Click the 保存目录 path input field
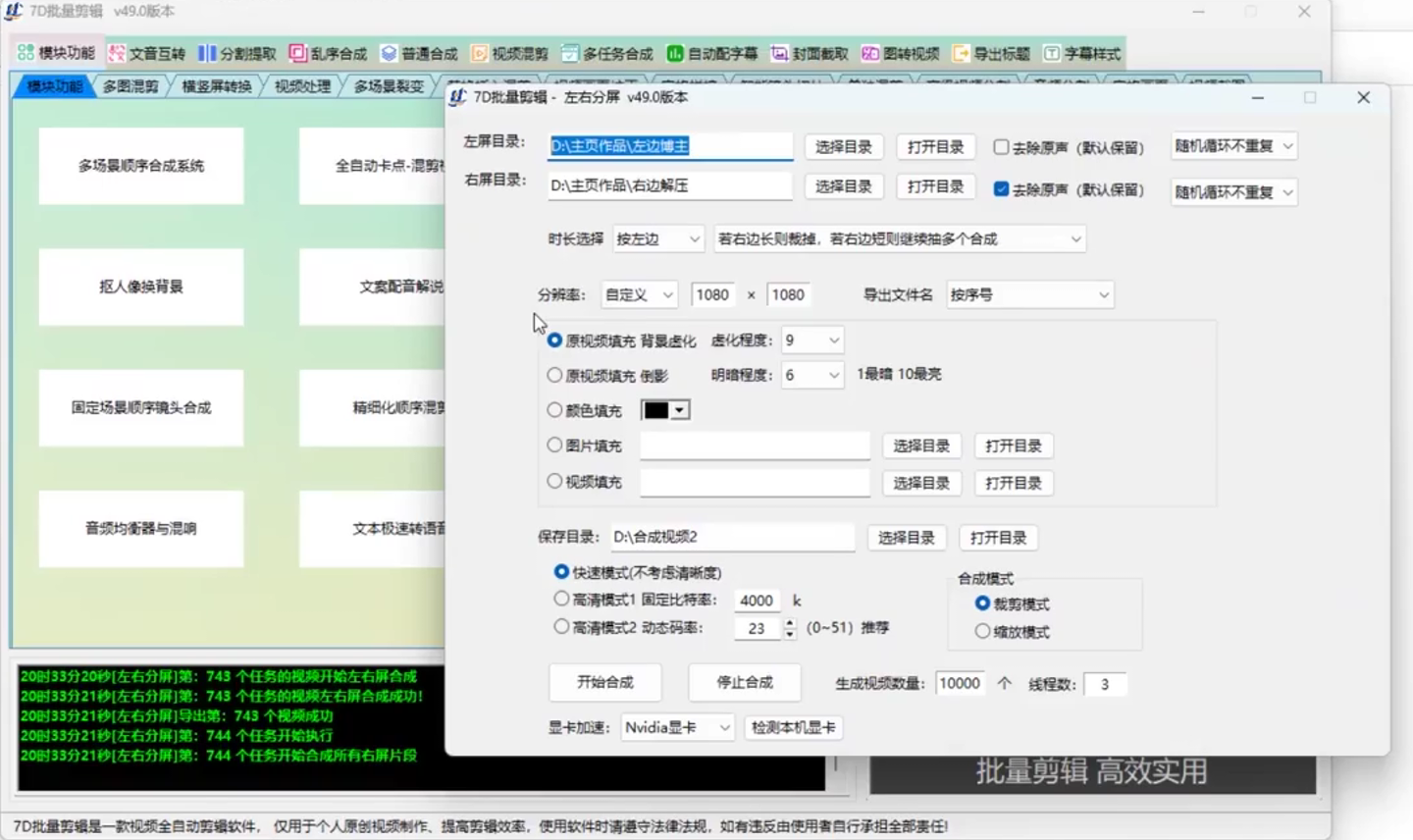This screenshot has height=840, width=1413. pos(731,537)
